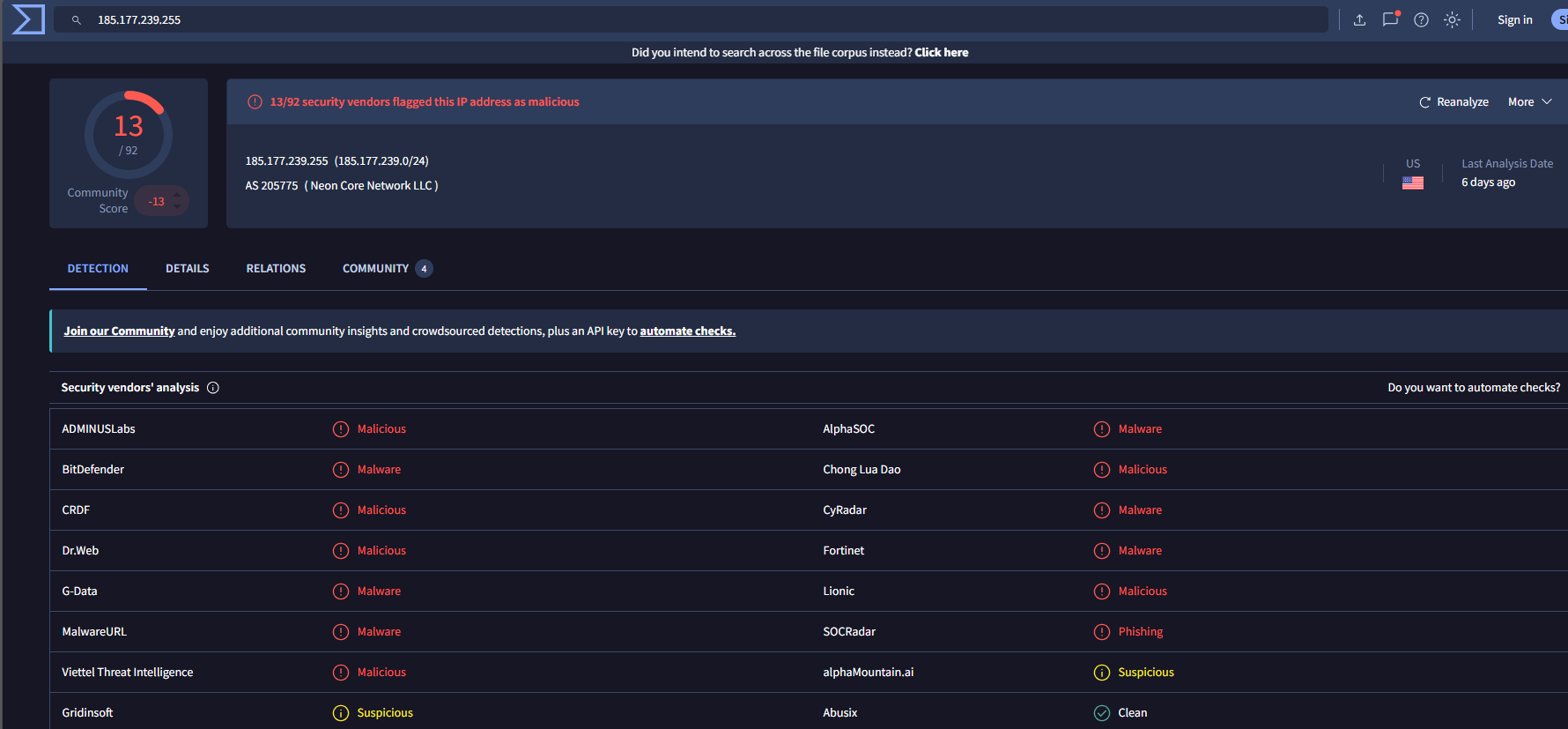Expand the More dropdown menu

[x=1530, y=102]
